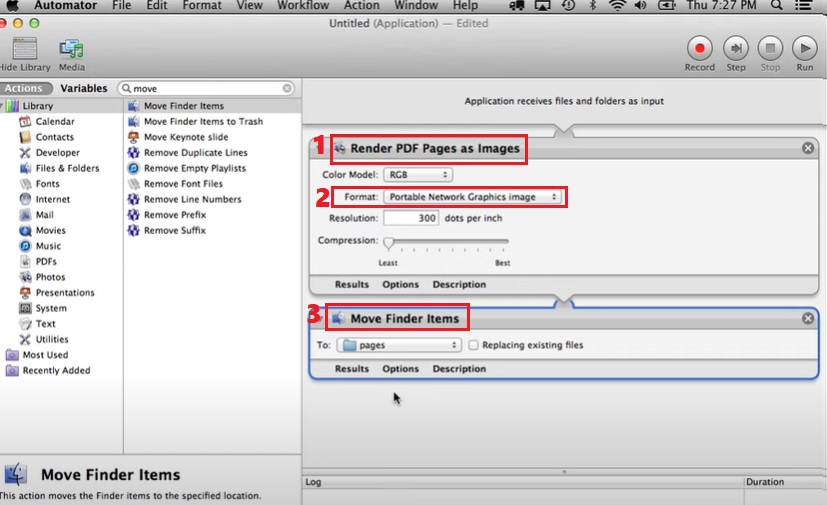Show Options of Move Finder Items action
This screenshot has width=827, height=505.
coord(400,369)
